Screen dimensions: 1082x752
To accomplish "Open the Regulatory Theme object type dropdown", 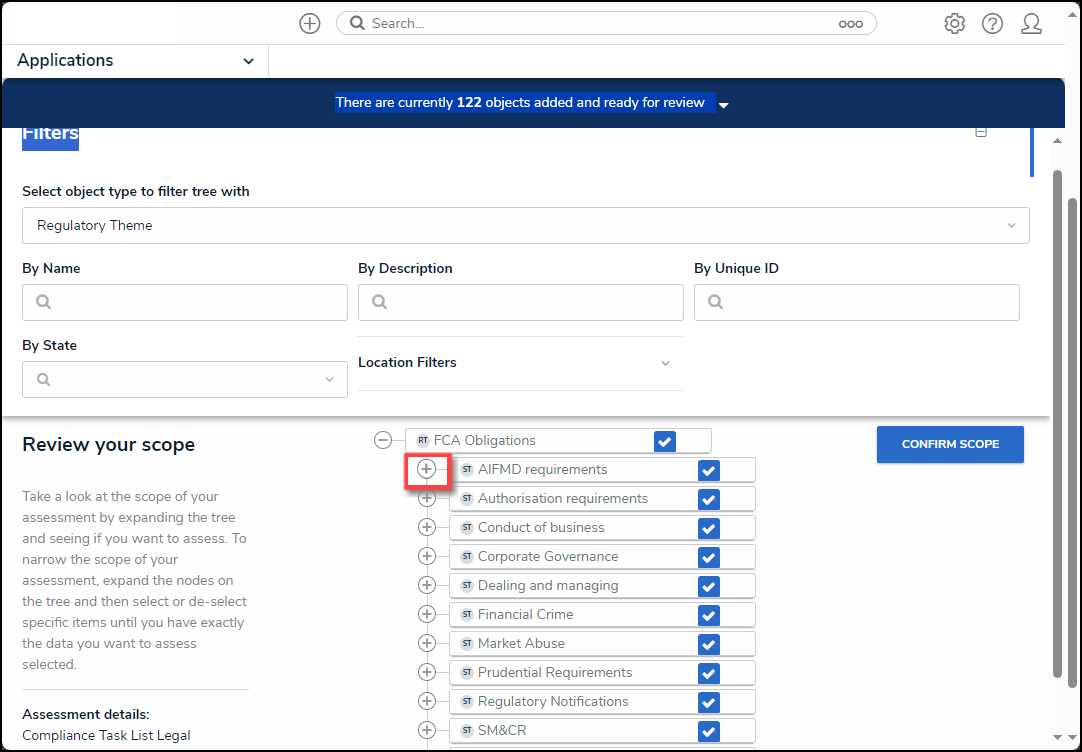I will pos(525,226).
